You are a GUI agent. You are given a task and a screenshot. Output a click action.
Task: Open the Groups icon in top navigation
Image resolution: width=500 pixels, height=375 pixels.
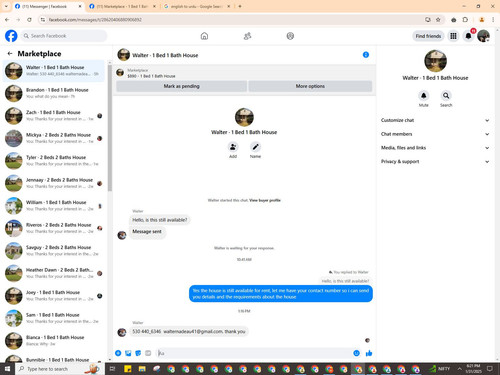click(x=290, y=36)
